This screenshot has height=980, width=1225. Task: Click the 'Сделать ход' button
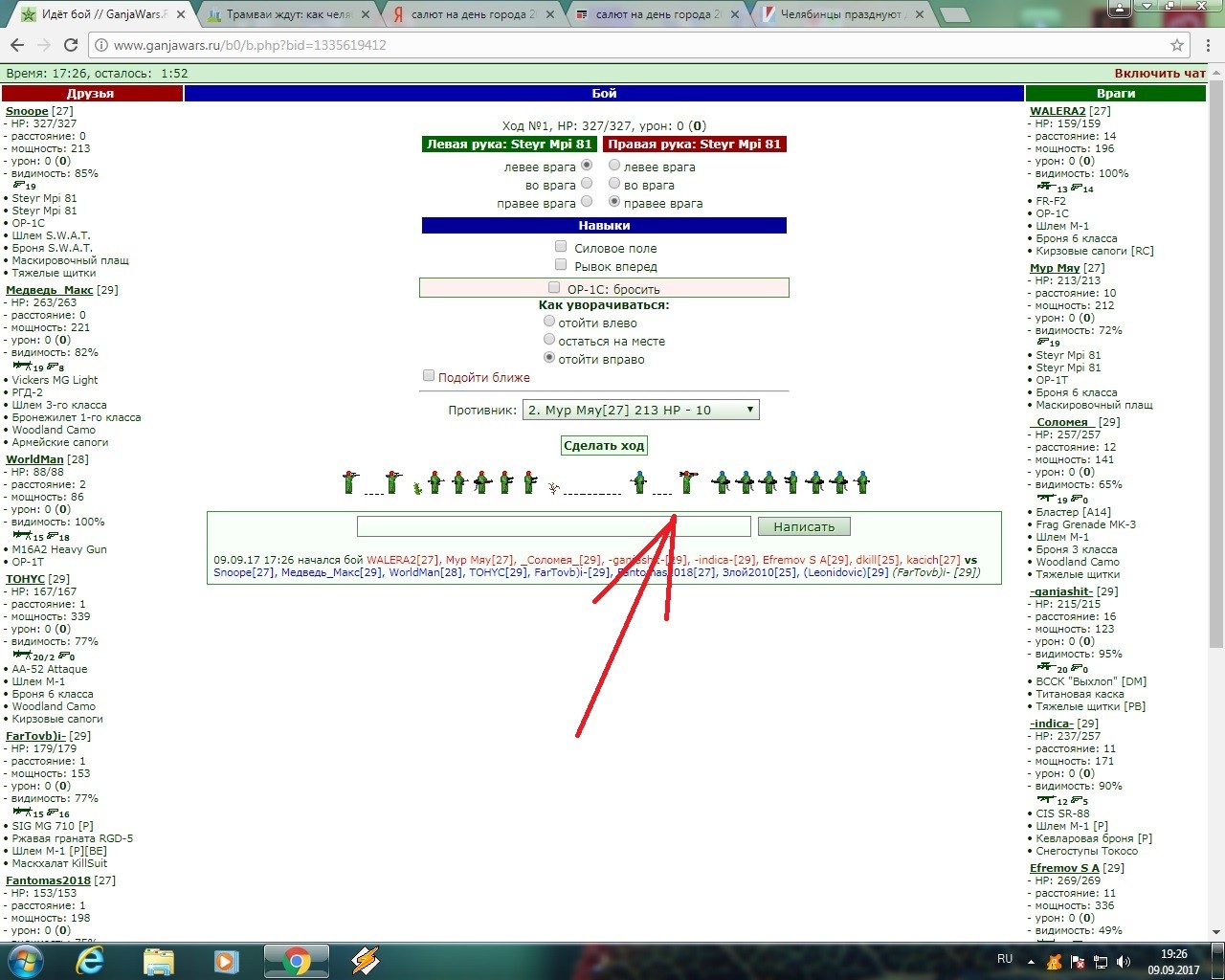(604, 445)
